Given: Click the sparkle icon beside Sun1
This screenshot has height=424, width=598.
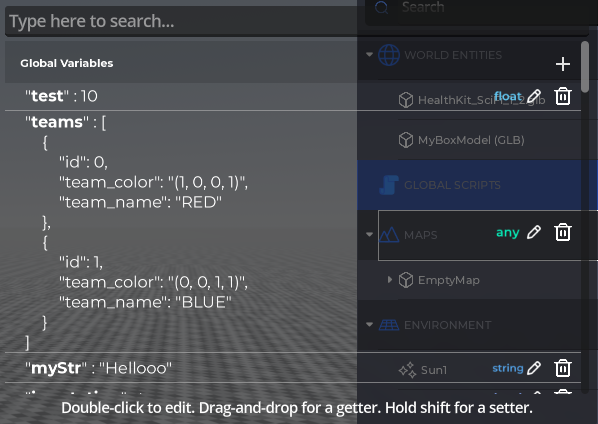Looking at the screenshot, I should [x=407, y=370].
